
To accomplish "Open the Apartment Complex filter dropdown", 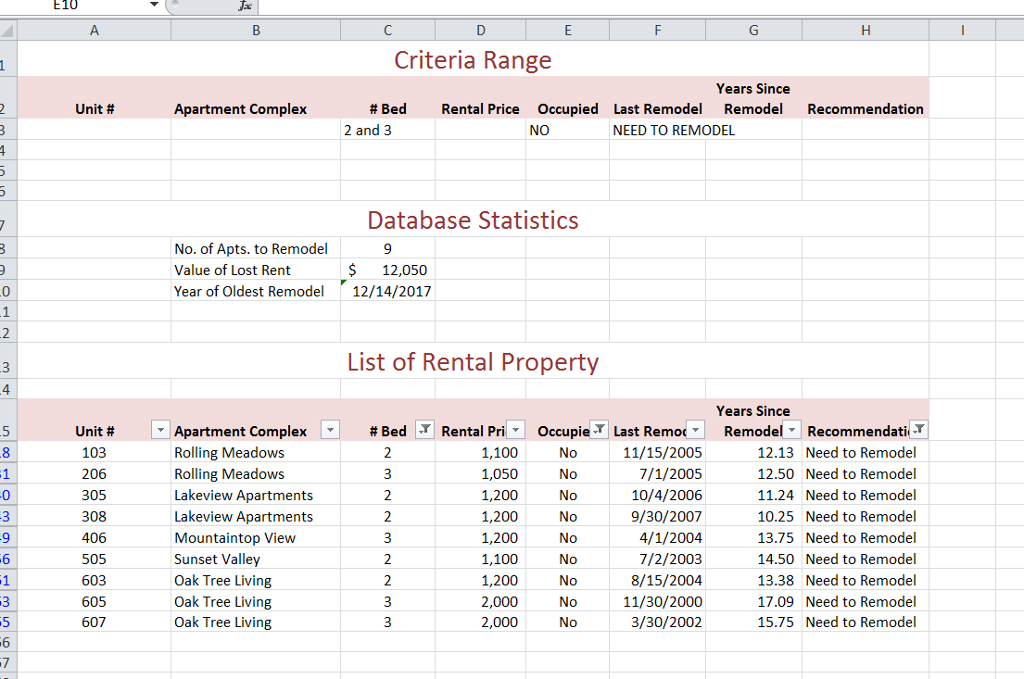I will point(329,431).
